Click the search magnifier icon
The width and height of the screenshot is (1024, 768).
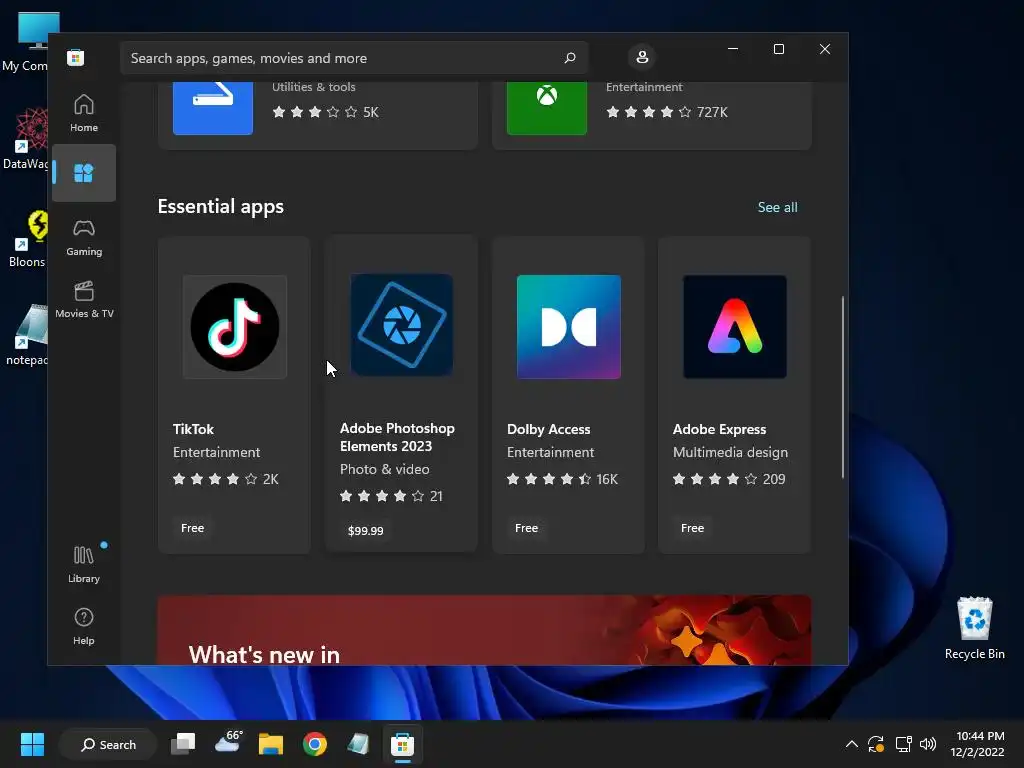(x=569, y=58)
